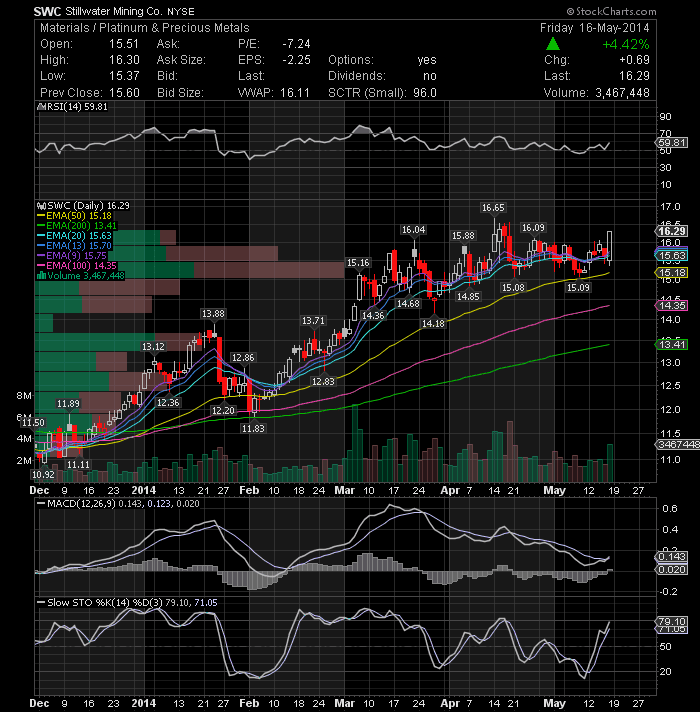Click the Prev Close value 15.60
The width and height of the screenshot is (700, 712).
[x=124, y=93]
